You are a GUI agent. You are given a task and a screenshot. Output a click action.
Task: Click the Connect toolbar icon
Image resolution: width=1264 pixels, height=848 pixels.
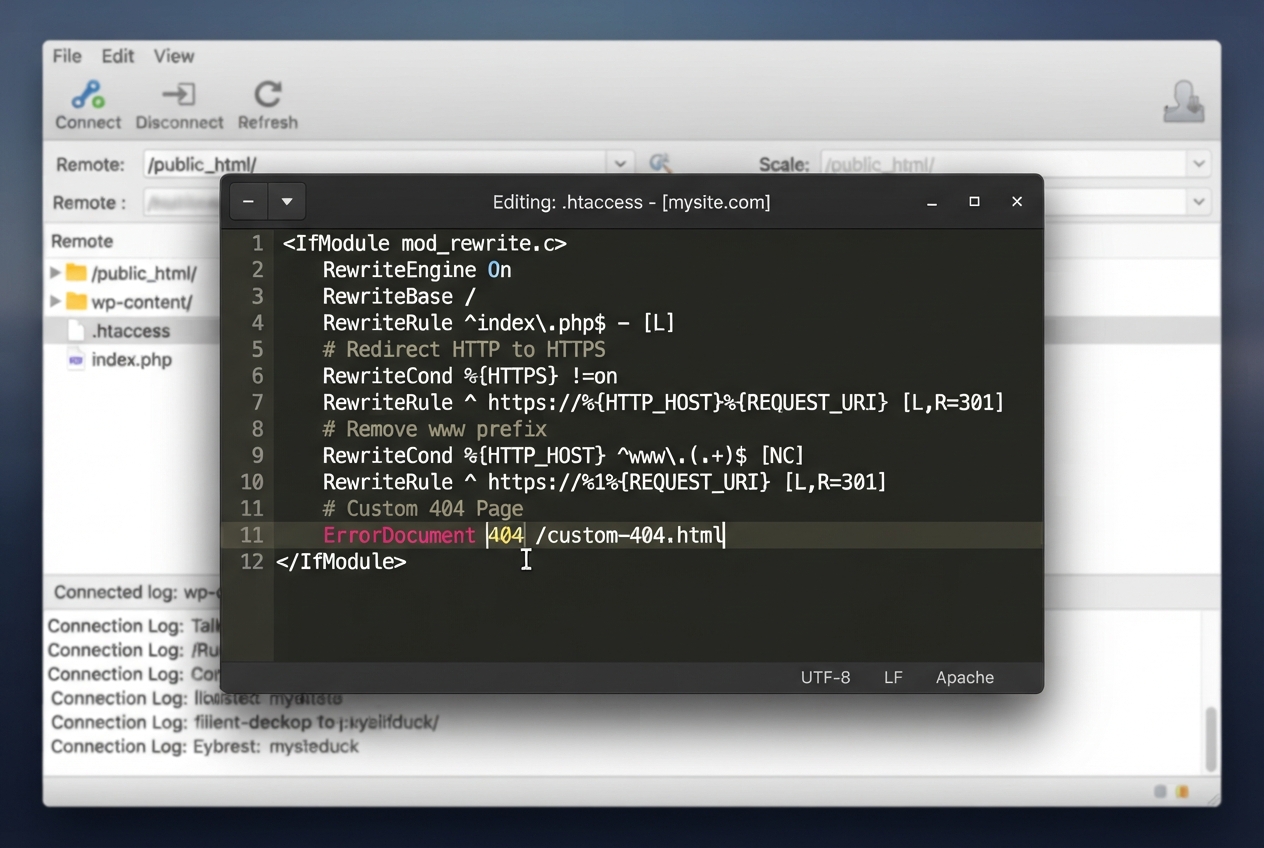pyautogui.click(x=87, y=95)
